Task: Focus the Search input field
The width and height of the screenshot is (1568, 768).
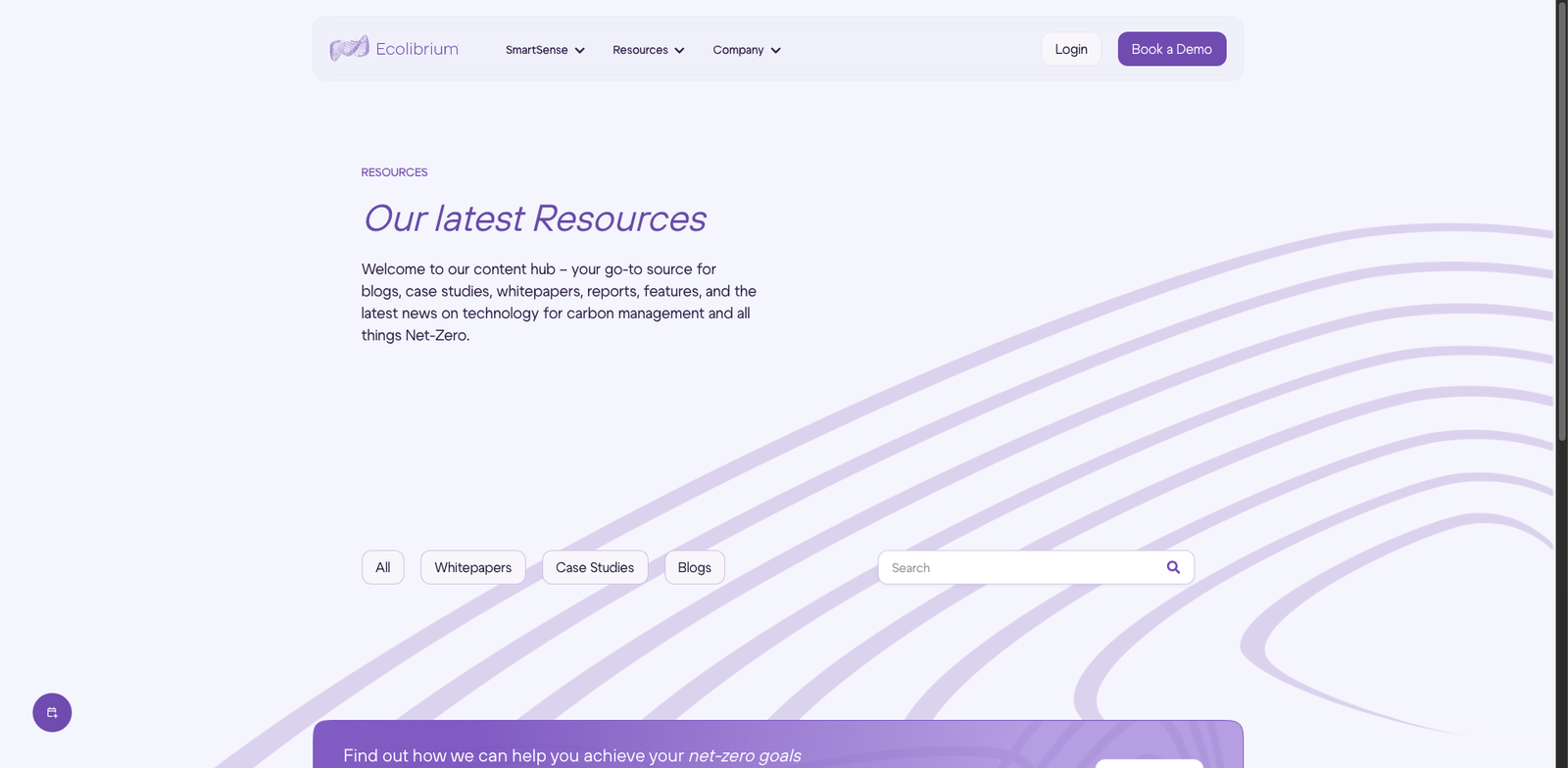Action: (x=1019, y=567)
